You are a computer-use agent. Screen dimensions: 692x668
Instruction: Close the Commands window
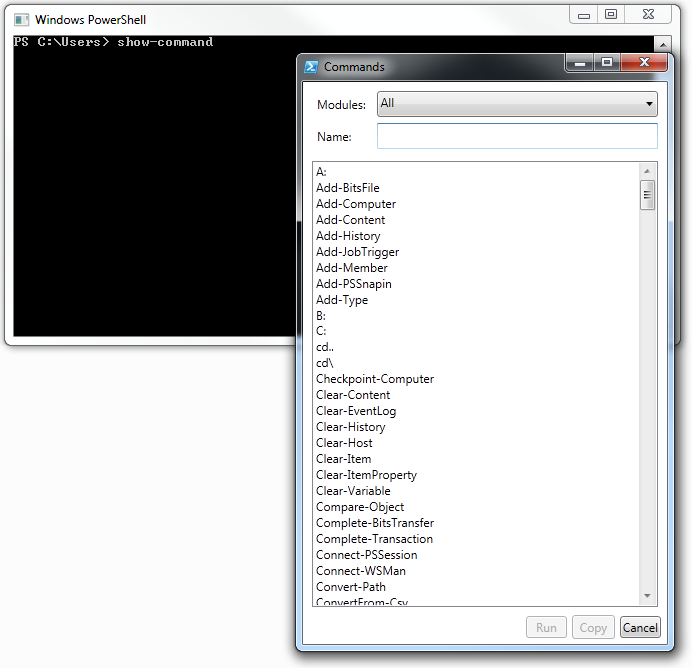click(x=644, y=63)
